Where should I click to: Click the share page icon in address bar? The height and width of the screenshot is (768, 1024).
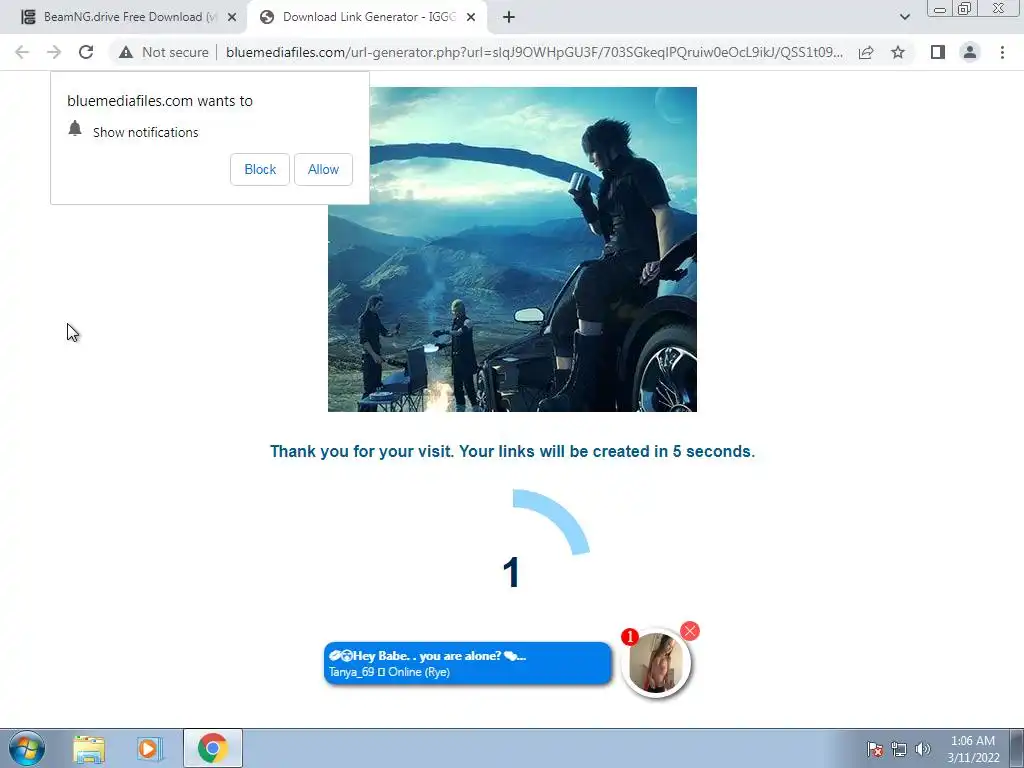coord(866,52)
